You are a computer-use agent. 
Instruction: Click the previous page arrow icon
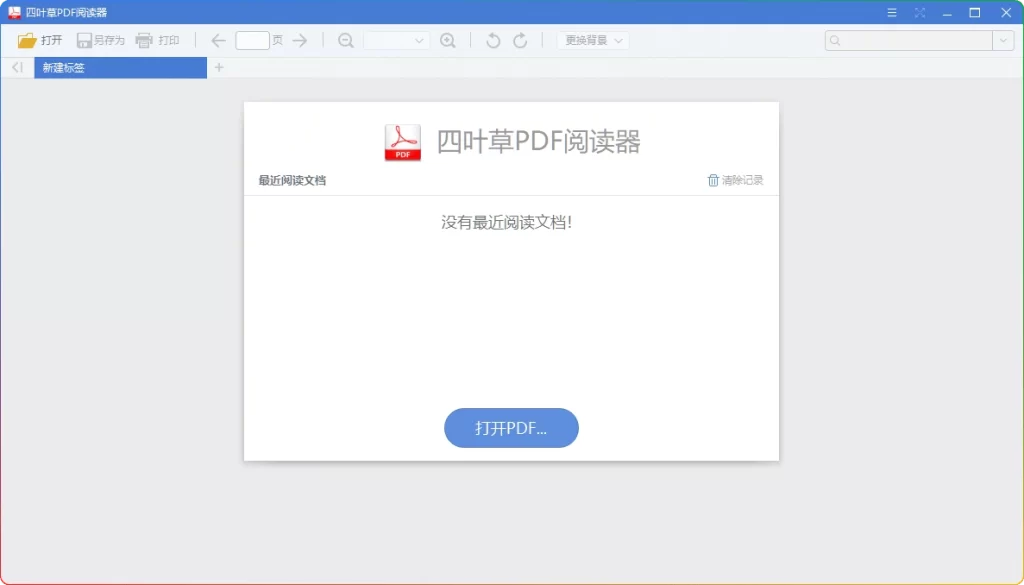coord(217,40)
